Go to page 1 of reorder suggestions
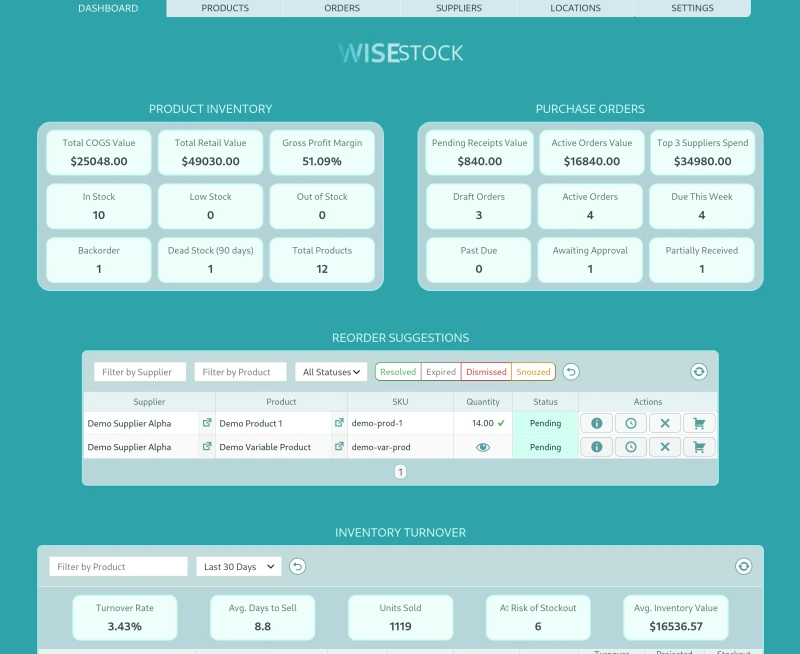800x654 pixels. pos(401,472)
